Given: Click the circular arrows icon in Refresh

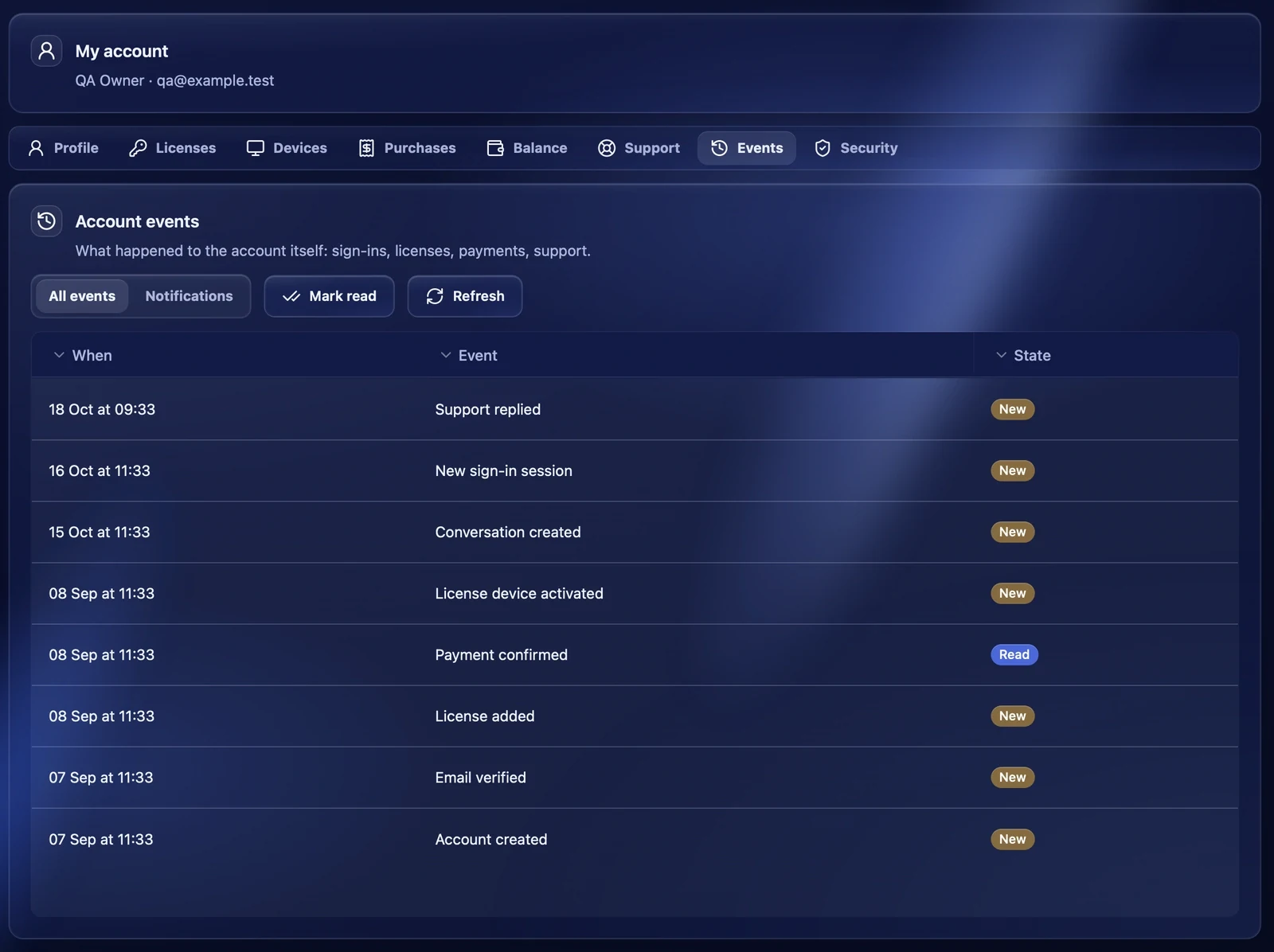Looking at the screenshot, I should click(435, 296).
